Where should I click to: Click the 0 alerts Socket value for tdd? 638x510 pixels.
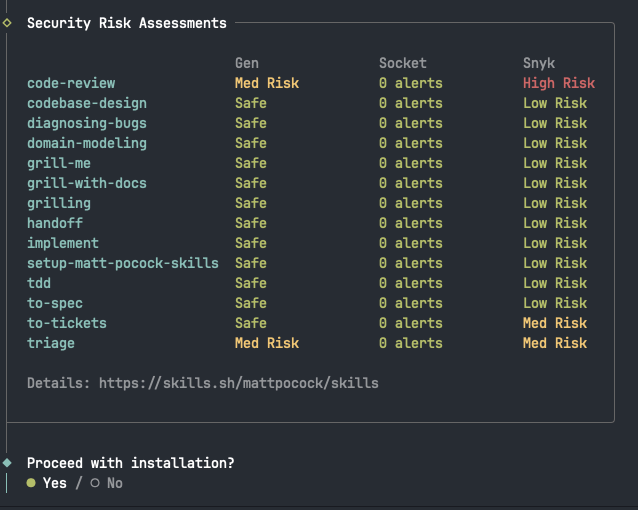pos(411,283)
